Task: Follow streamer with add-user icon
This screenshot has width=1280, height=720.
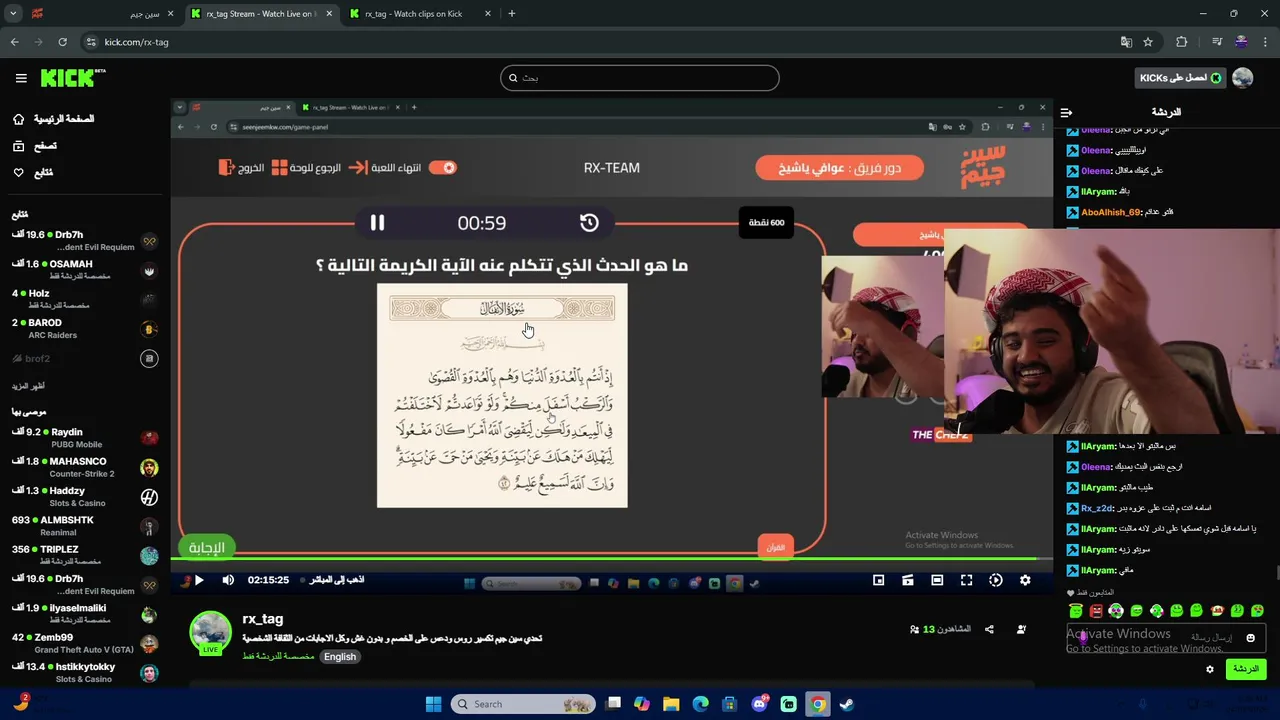Action: (x=1021, y=629)
